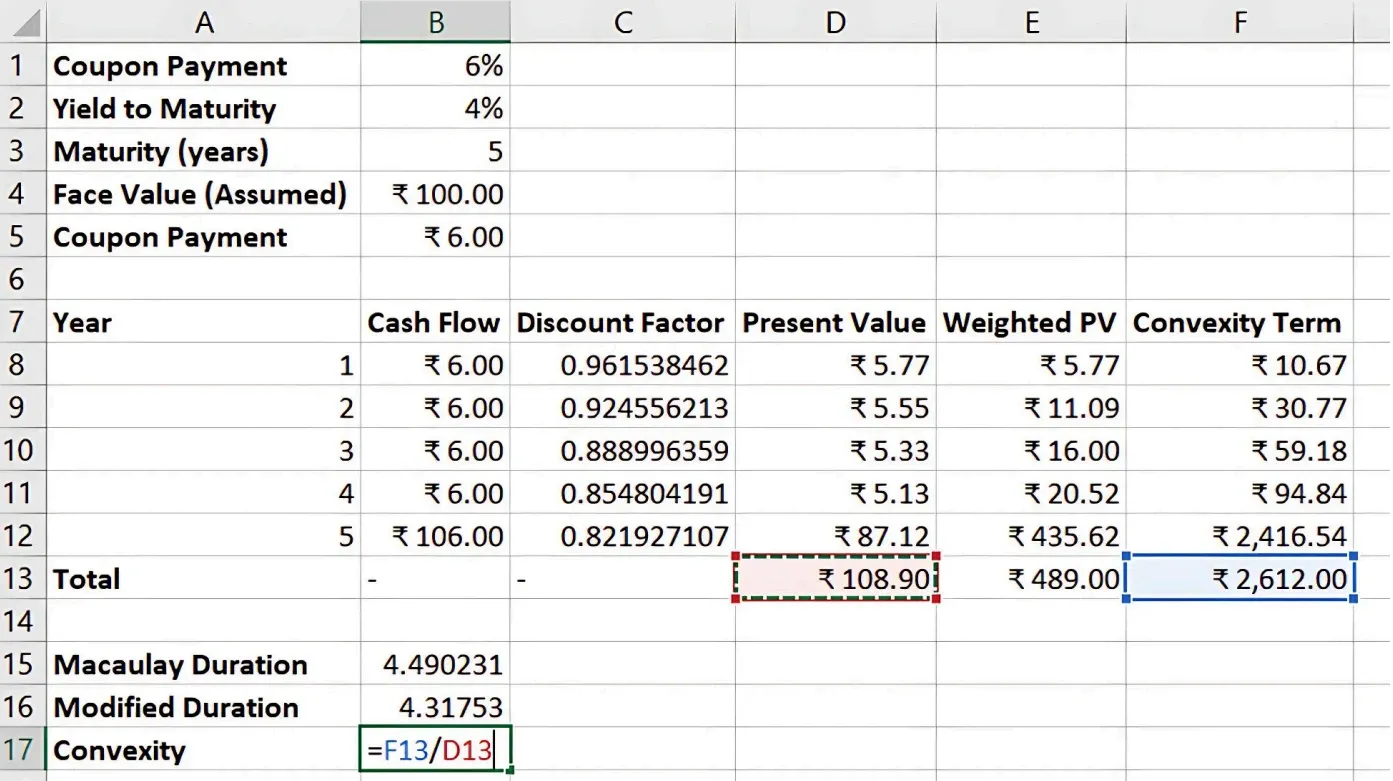The width and height of the screenshot is (1393, 781).
Task: Click the discount factor 0.961538462 cell
Action: (x=622, y=366)
